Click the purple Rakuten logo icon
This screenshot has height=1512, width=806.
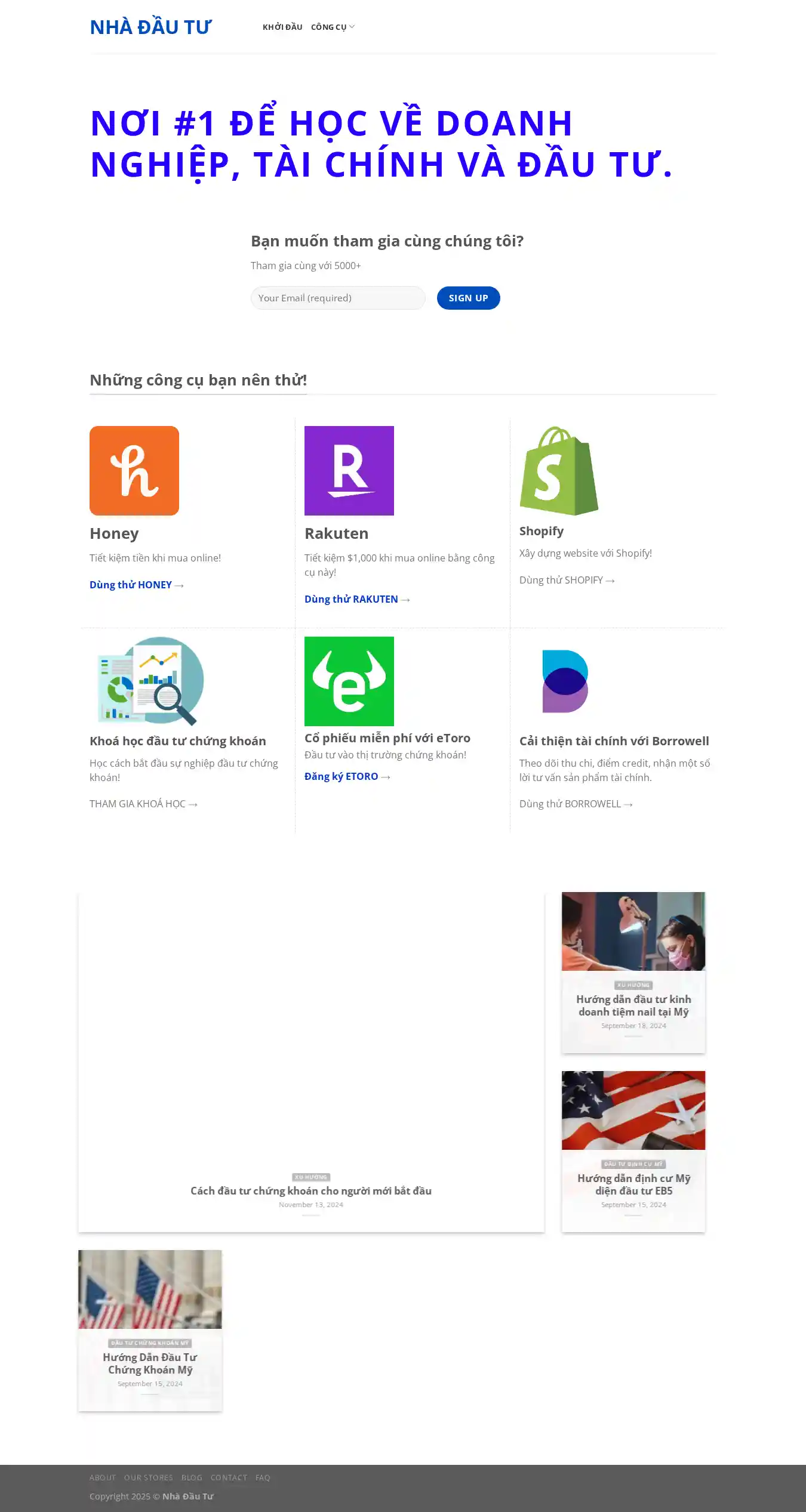[349, 470]
